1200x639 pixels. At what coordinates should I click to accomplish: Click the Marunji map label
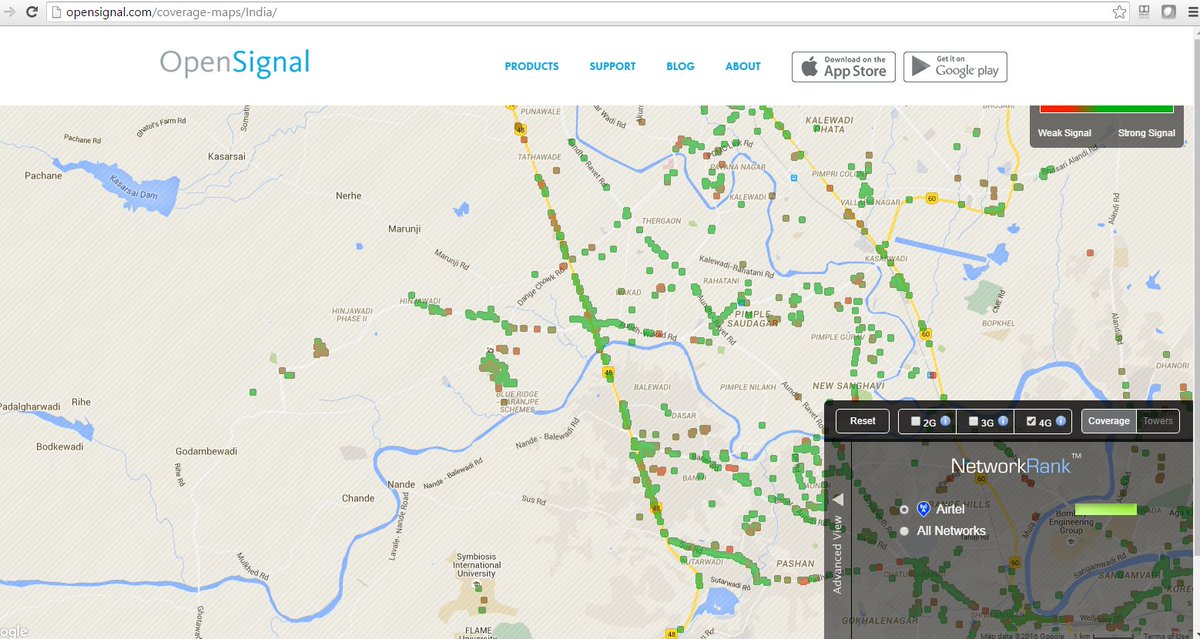(x=406, y=229)
